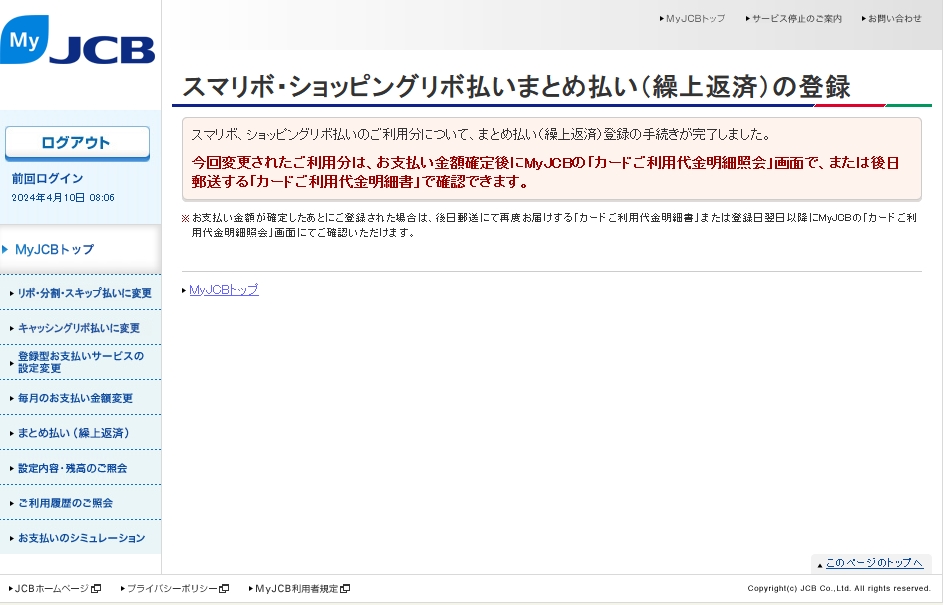
Task: Open お支払いのシミュレーション menu item
Action: pyautogui.click(x=81, y=538)
